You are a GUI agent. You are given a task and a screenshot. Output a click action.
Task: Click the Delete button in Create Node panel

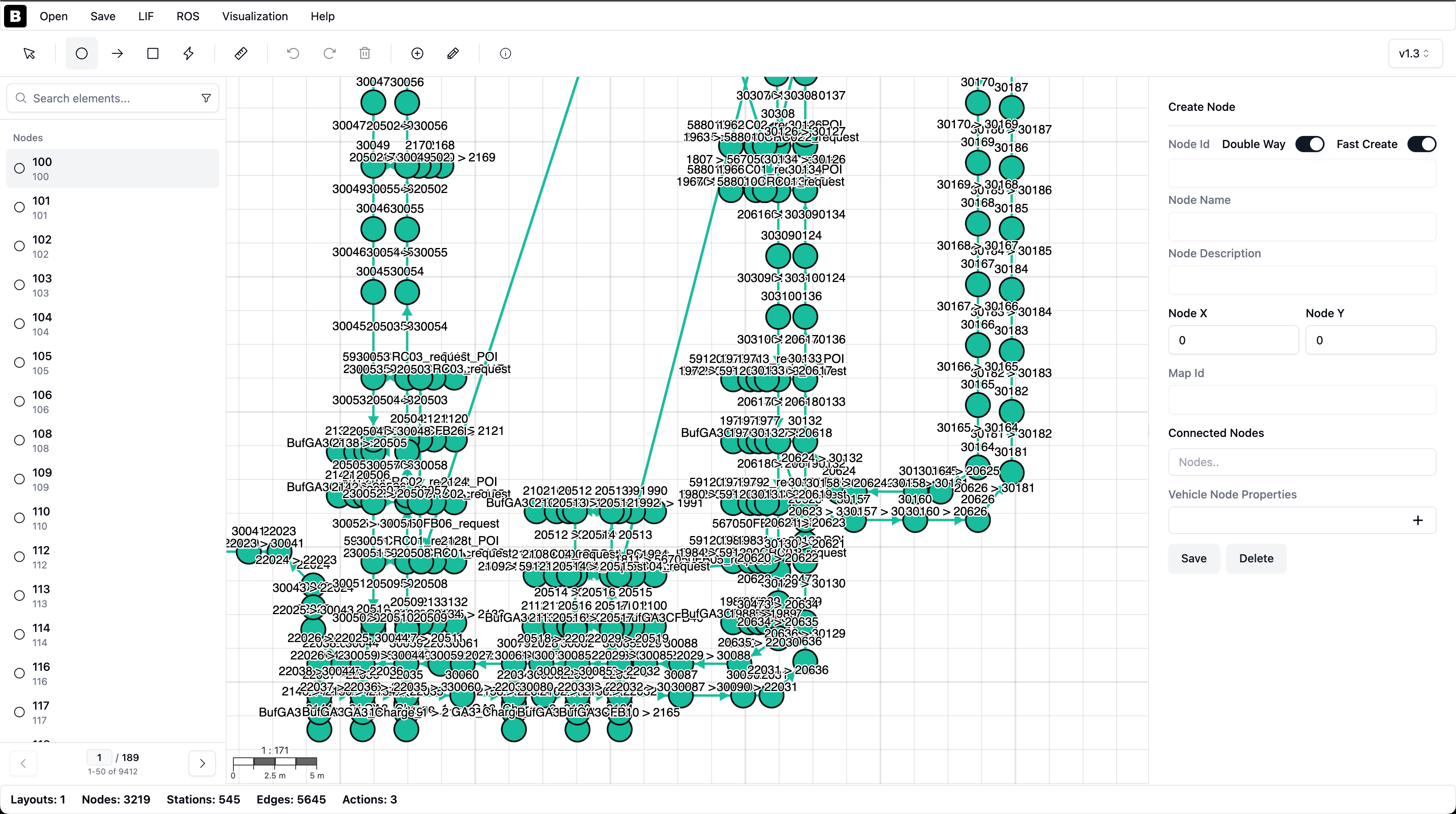pyautogui.click(x=1256, y=558)
